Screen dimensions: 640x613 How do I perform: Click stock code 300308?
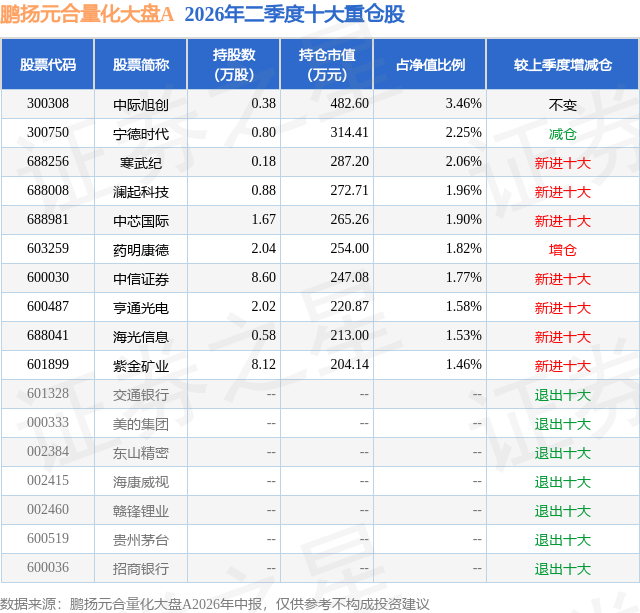(48, 104)
